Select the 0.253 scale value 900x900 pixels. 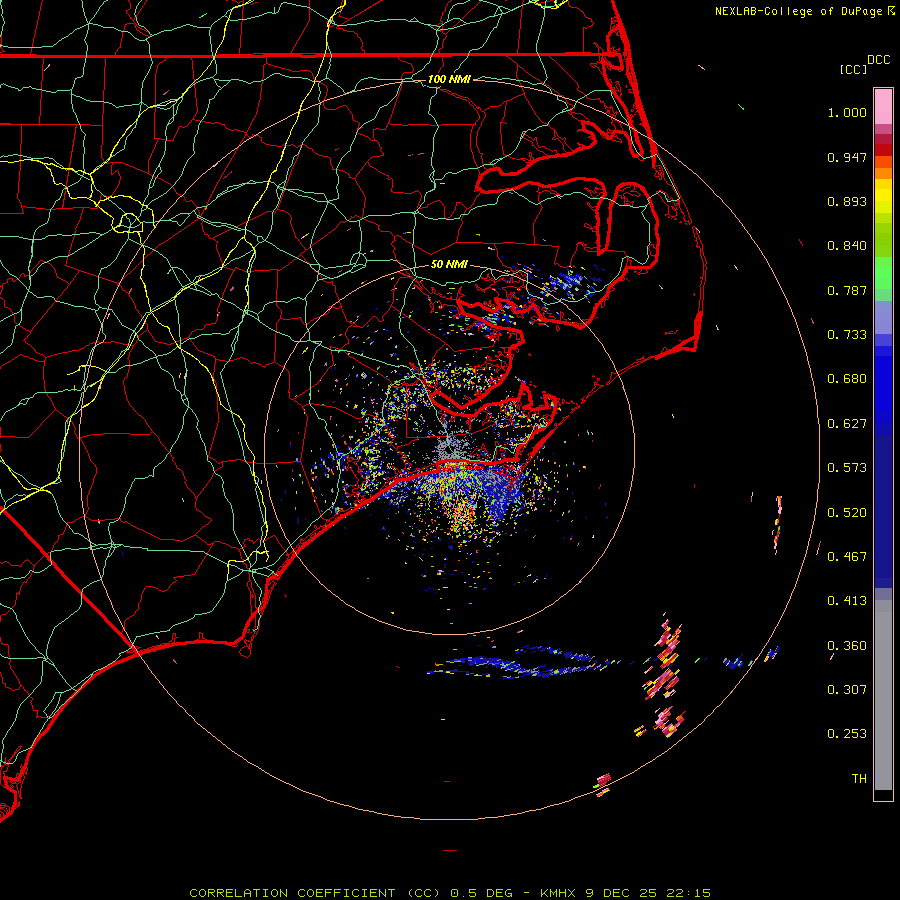point(847,734)
